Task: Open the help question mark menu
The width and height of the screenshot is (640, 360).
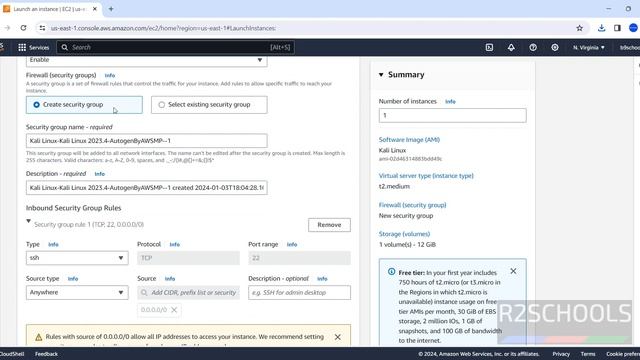Action: 533,47
